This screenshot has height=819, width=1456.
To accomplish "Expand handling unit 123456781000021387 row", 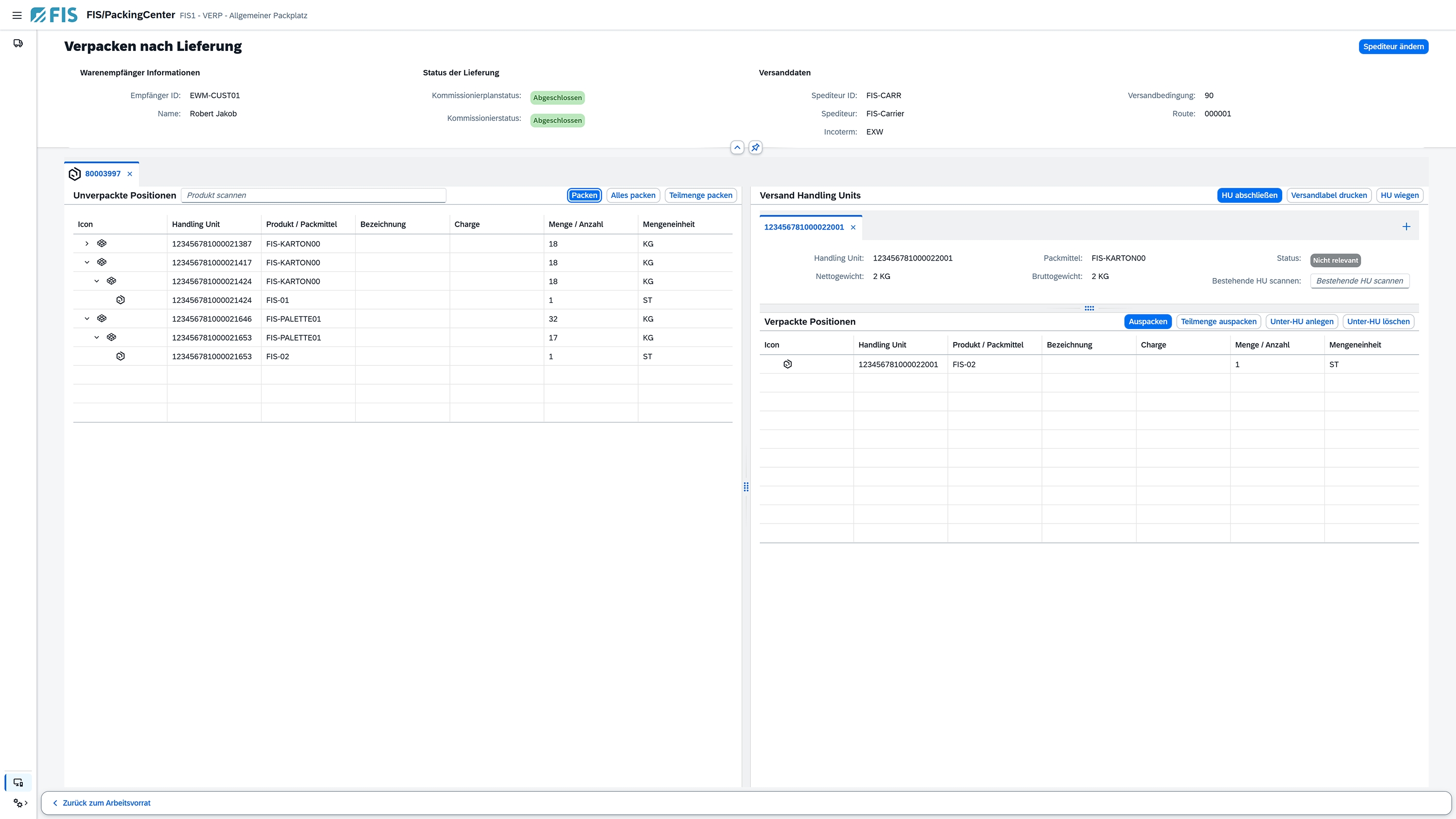I will (x=86, y=244).
